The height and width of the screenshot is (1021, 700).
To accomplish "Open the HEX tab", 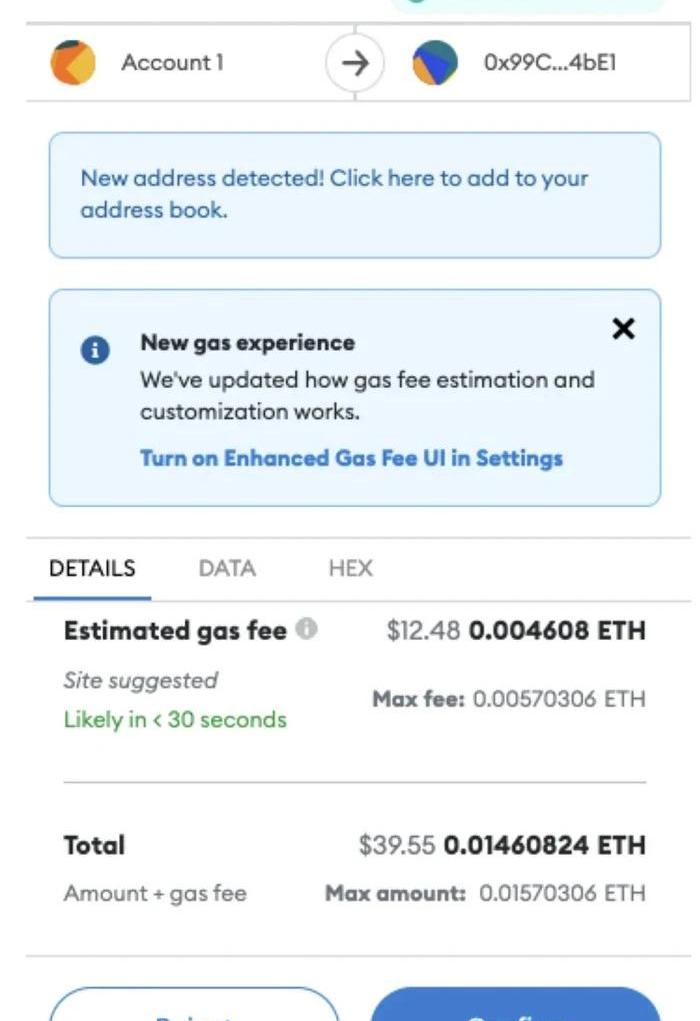I will point(350,569).
